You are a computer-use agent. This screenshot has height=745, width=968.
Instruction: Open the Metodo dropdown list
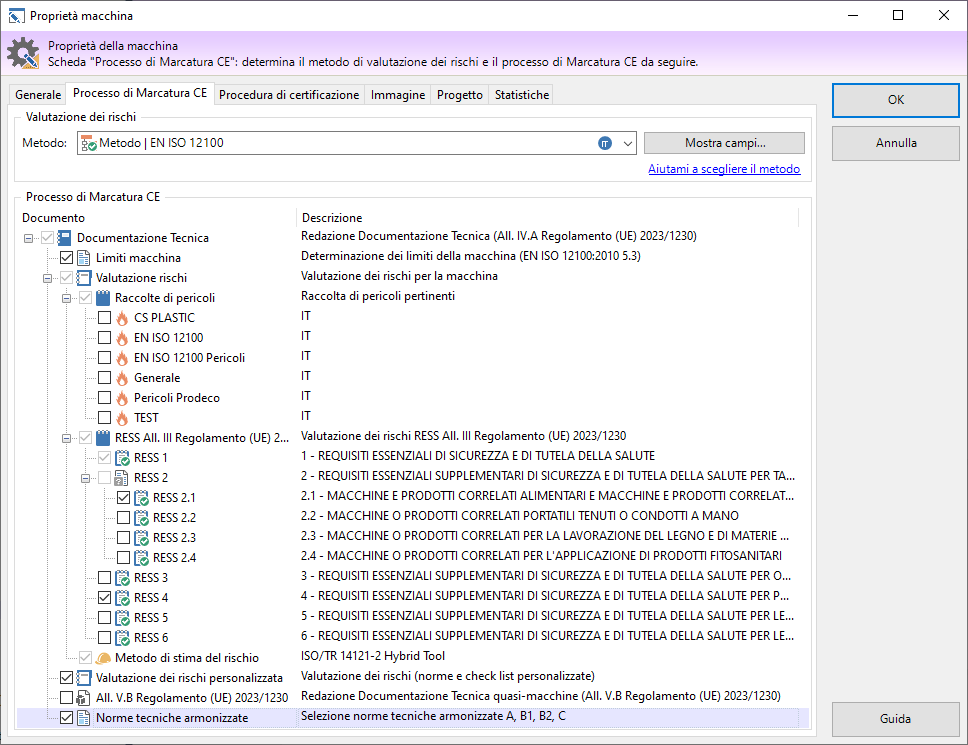click(x=628, y=143)
